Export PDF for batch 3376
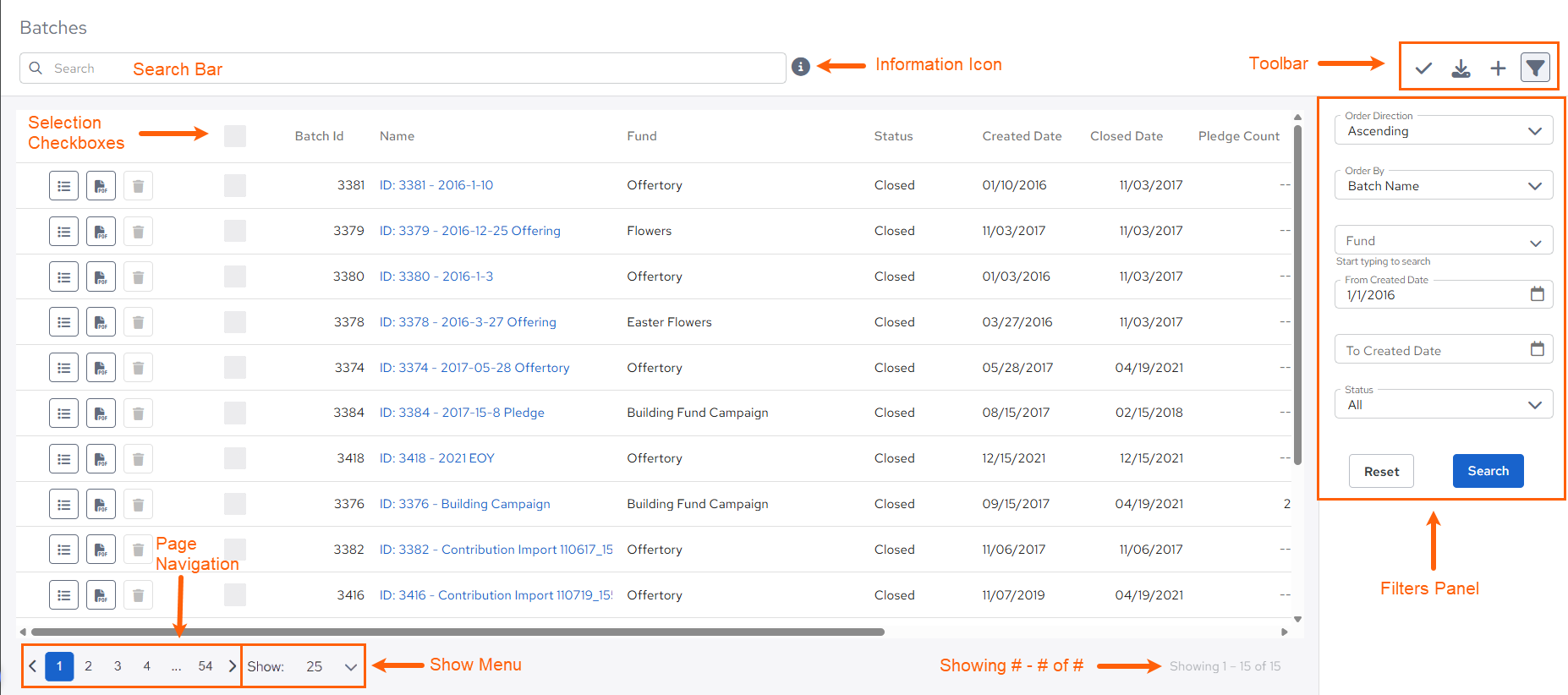Viewport: 1568px width, 695px height. point(101,504)
